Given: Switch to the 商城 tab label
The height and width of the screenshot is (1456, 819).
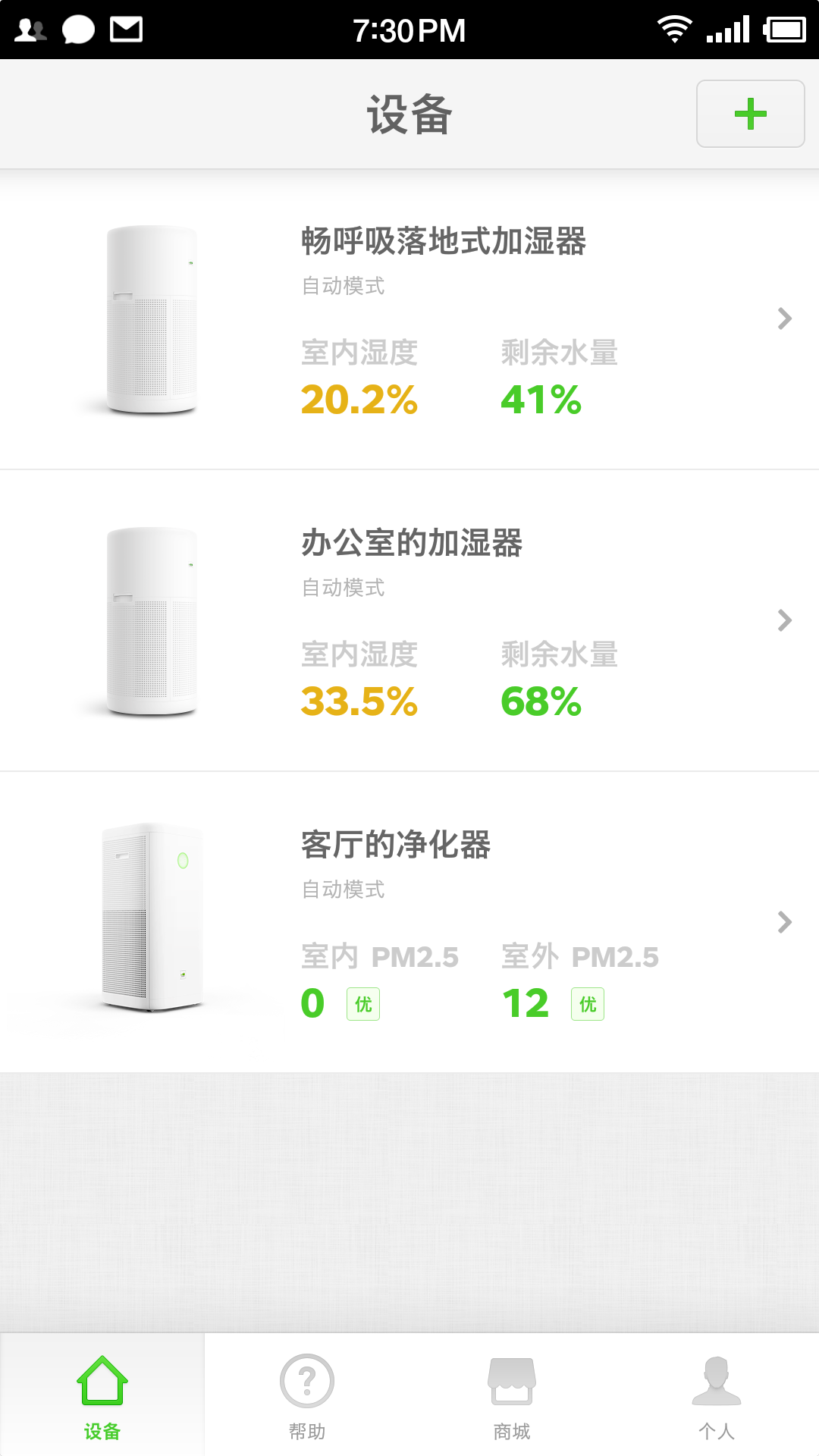Looking at the screenshot, I should coord(512,1431).
